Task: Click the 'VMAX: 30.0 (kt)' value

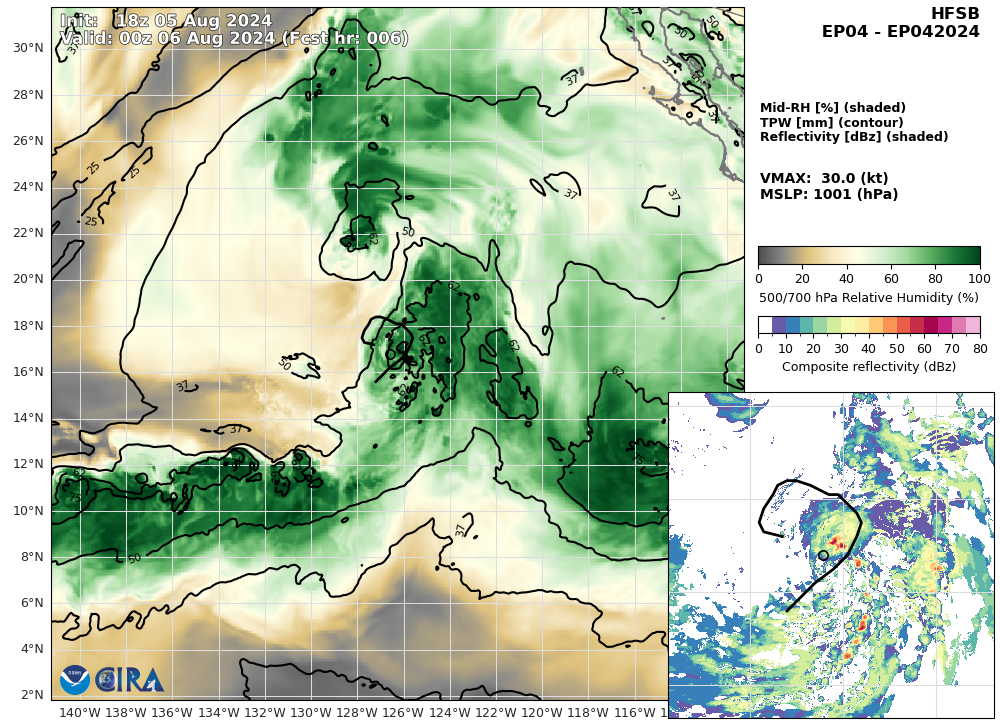Action: (823, 178)
